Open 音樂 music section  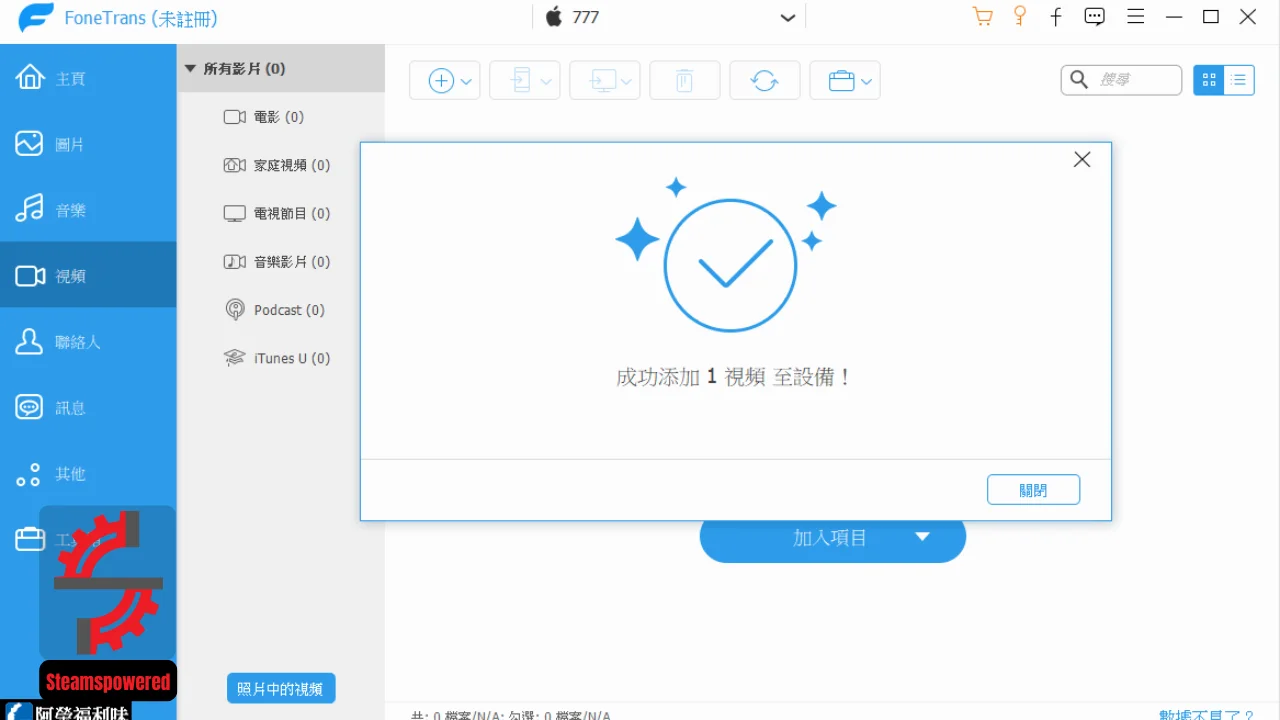coord(88,210)
